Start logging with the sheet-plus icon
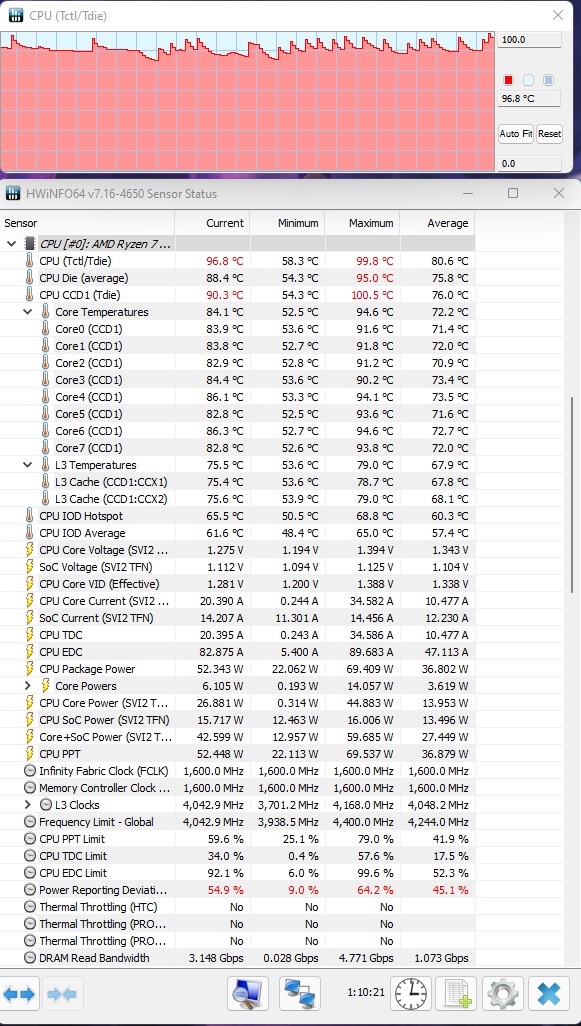The height and width of the screenshot is (1026, 581). coord(457,994)
